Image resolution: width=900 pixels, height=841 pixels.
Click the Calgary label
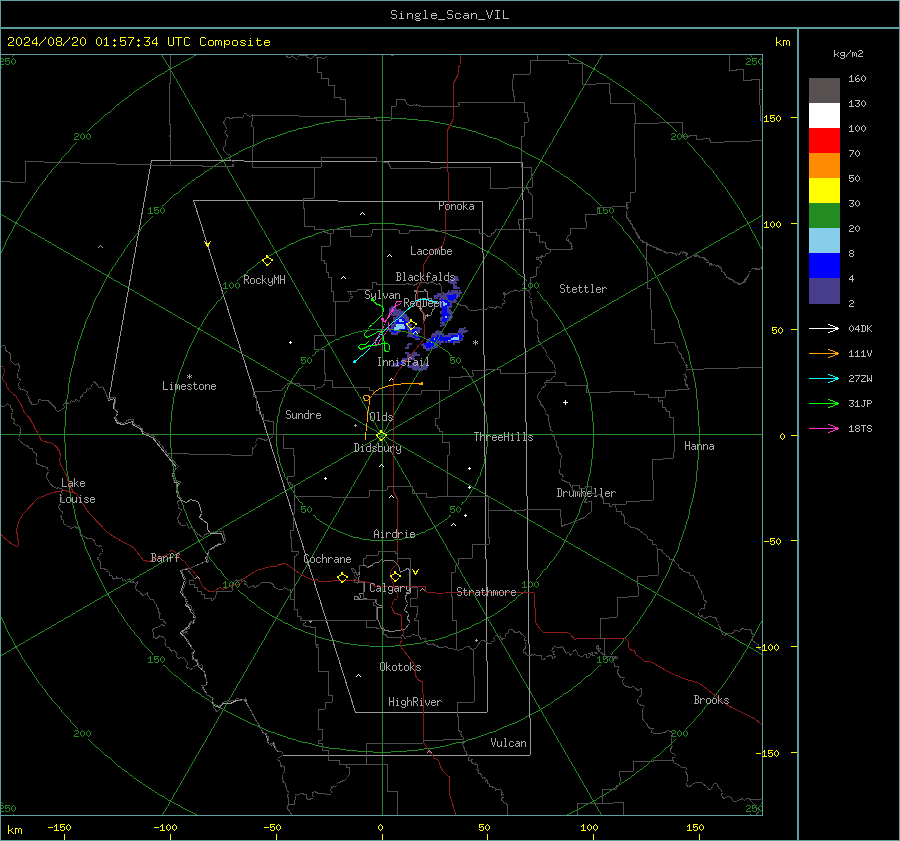coord(390,588)
